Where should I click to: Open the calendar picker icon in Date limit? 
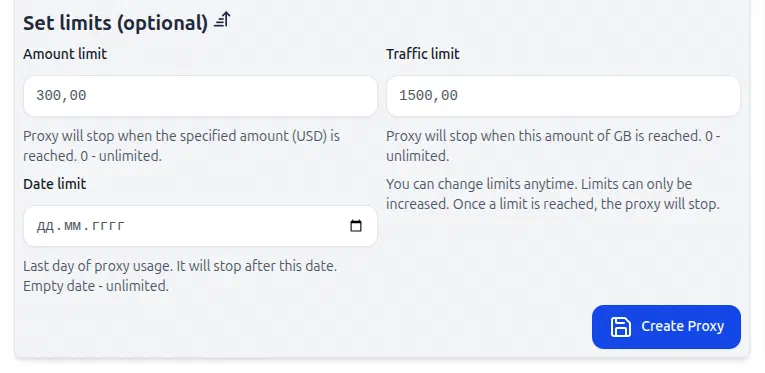click(x=356, y=226)
